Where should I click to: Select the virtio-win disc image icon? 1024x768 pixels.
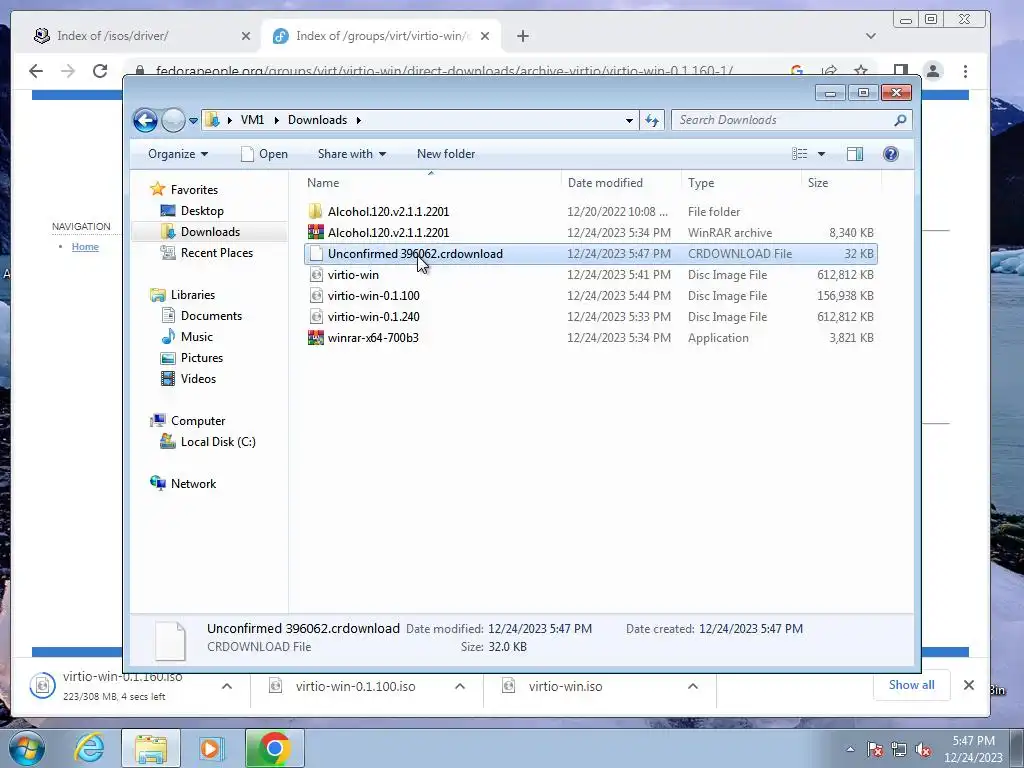click(316, 275)
